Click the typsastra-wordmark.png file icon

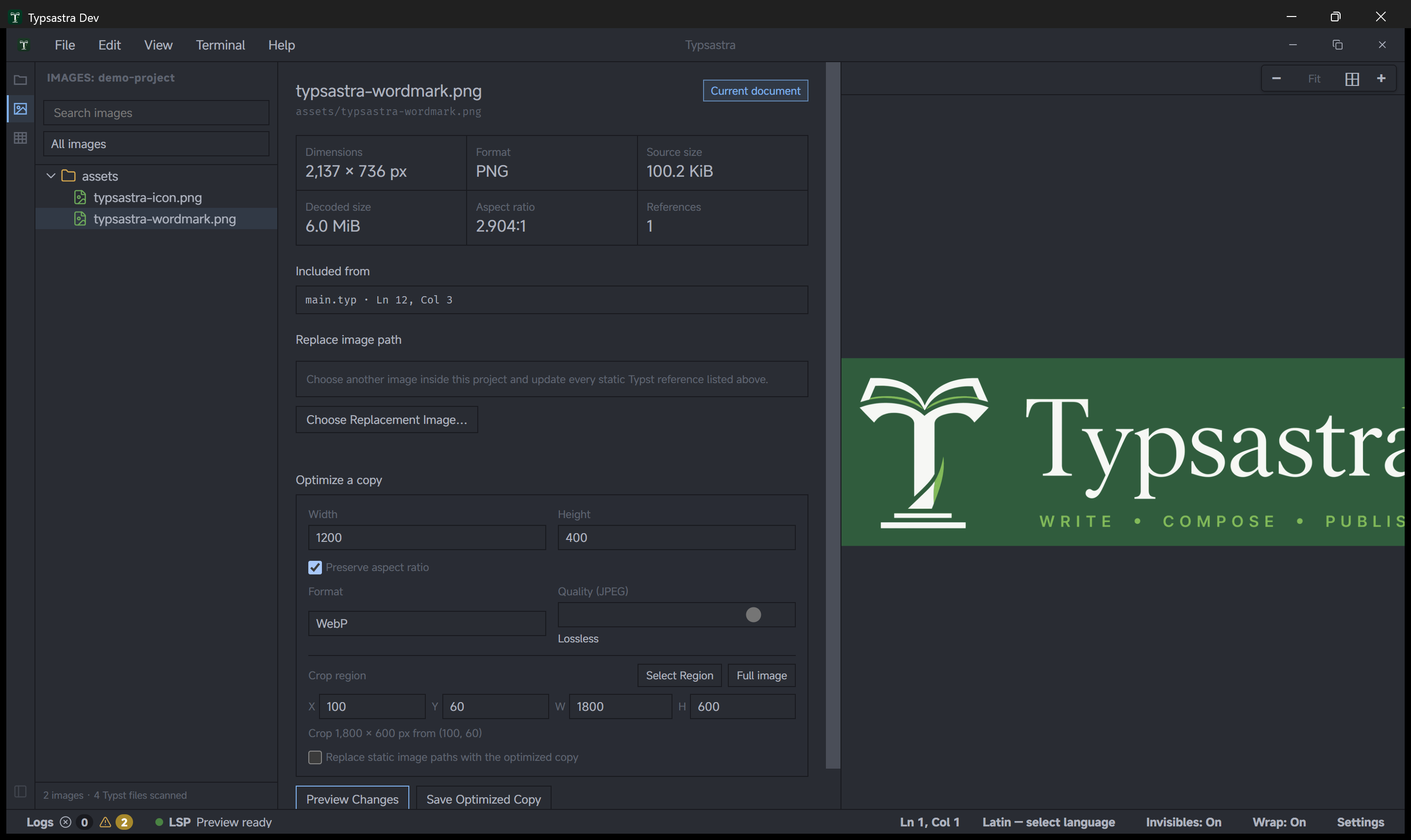81,218
